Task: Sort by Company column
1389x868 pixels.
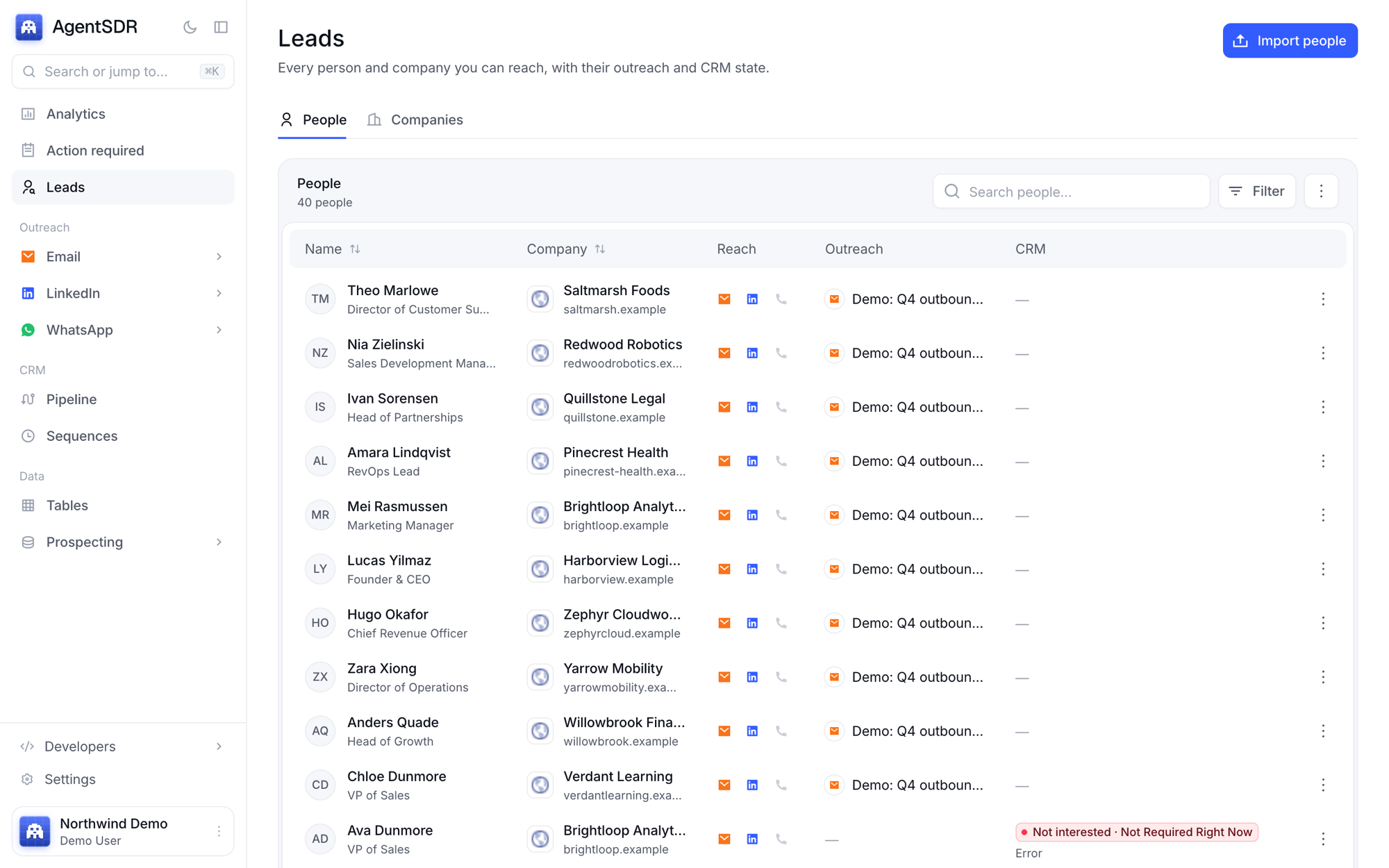Action: coord(566,249)
